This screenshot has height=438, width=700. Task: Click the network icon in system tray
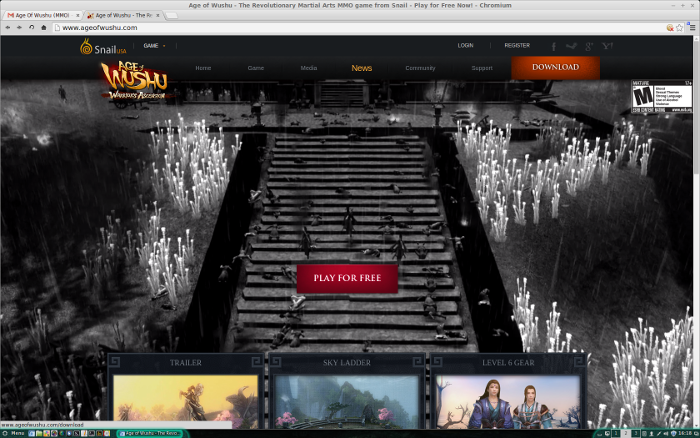(x=659, y=434)
